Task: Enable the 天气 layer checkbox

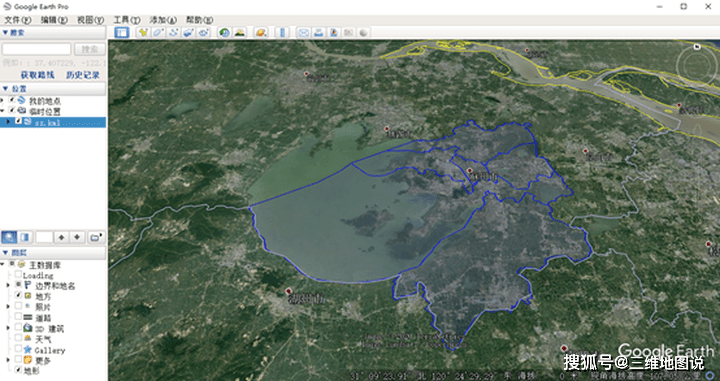Action: pyautogui.click(x=18, y=338)
